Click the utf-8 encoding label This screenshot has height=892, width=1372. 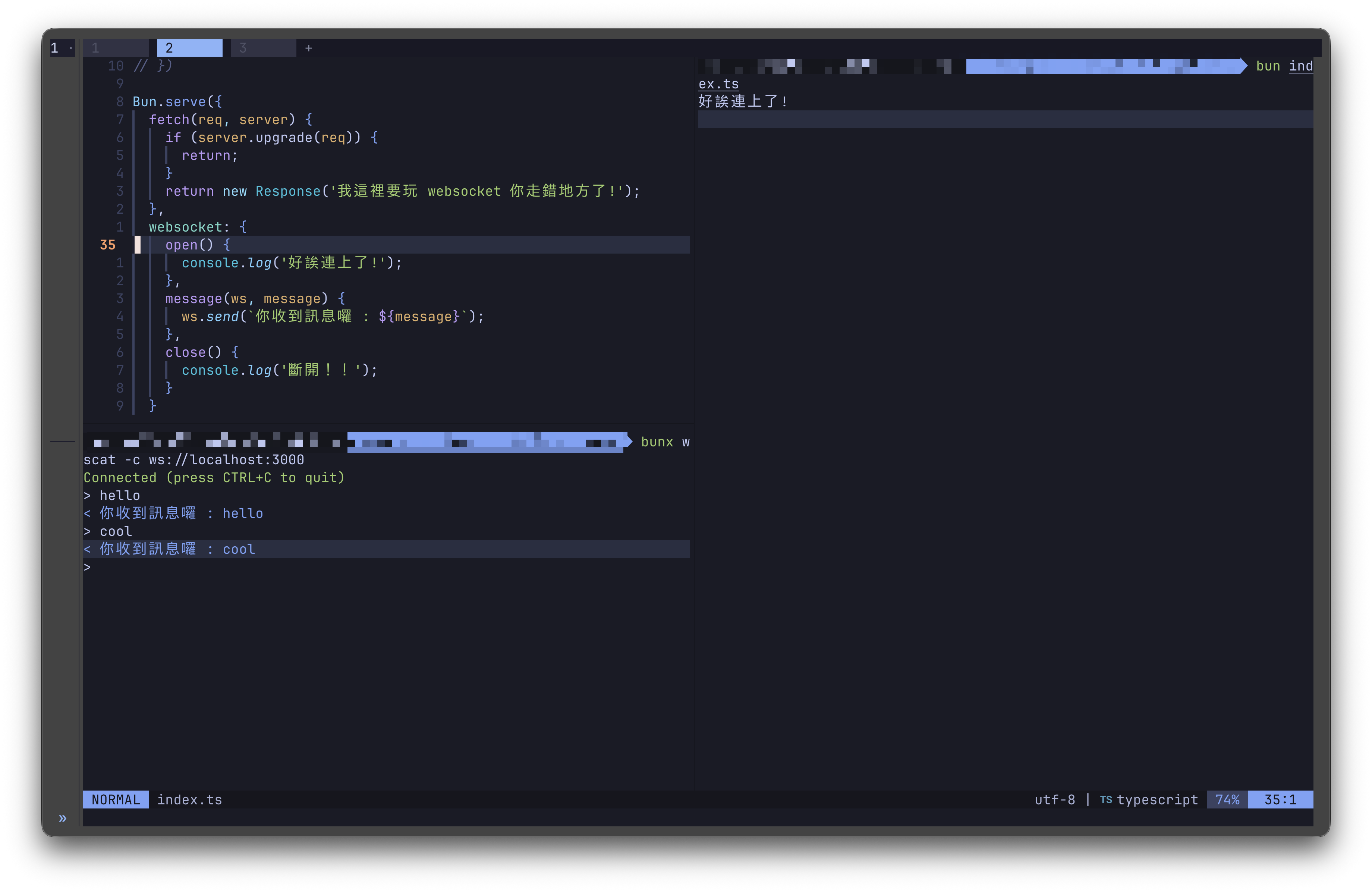click(1054, 800)
